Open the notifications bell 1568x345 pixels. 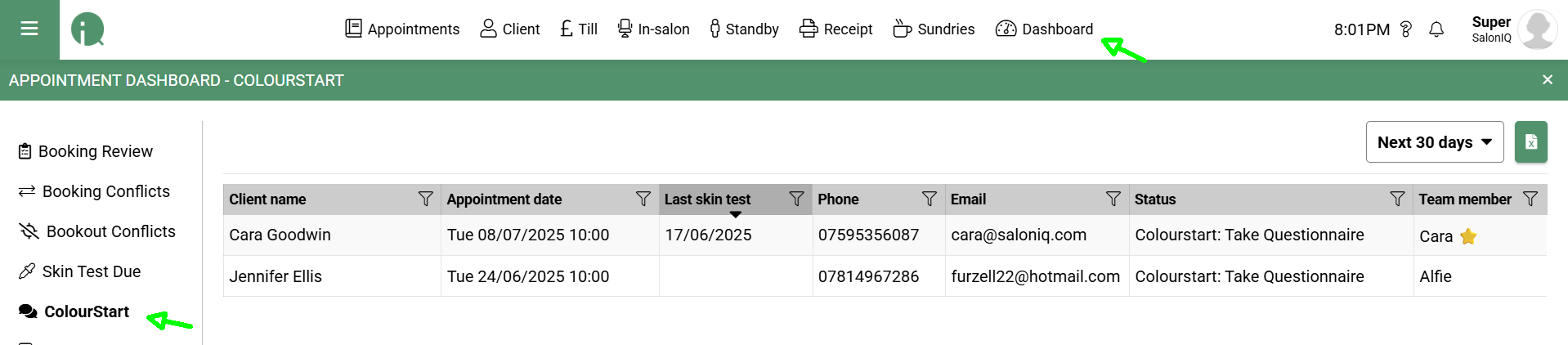tap(1436, 29)
